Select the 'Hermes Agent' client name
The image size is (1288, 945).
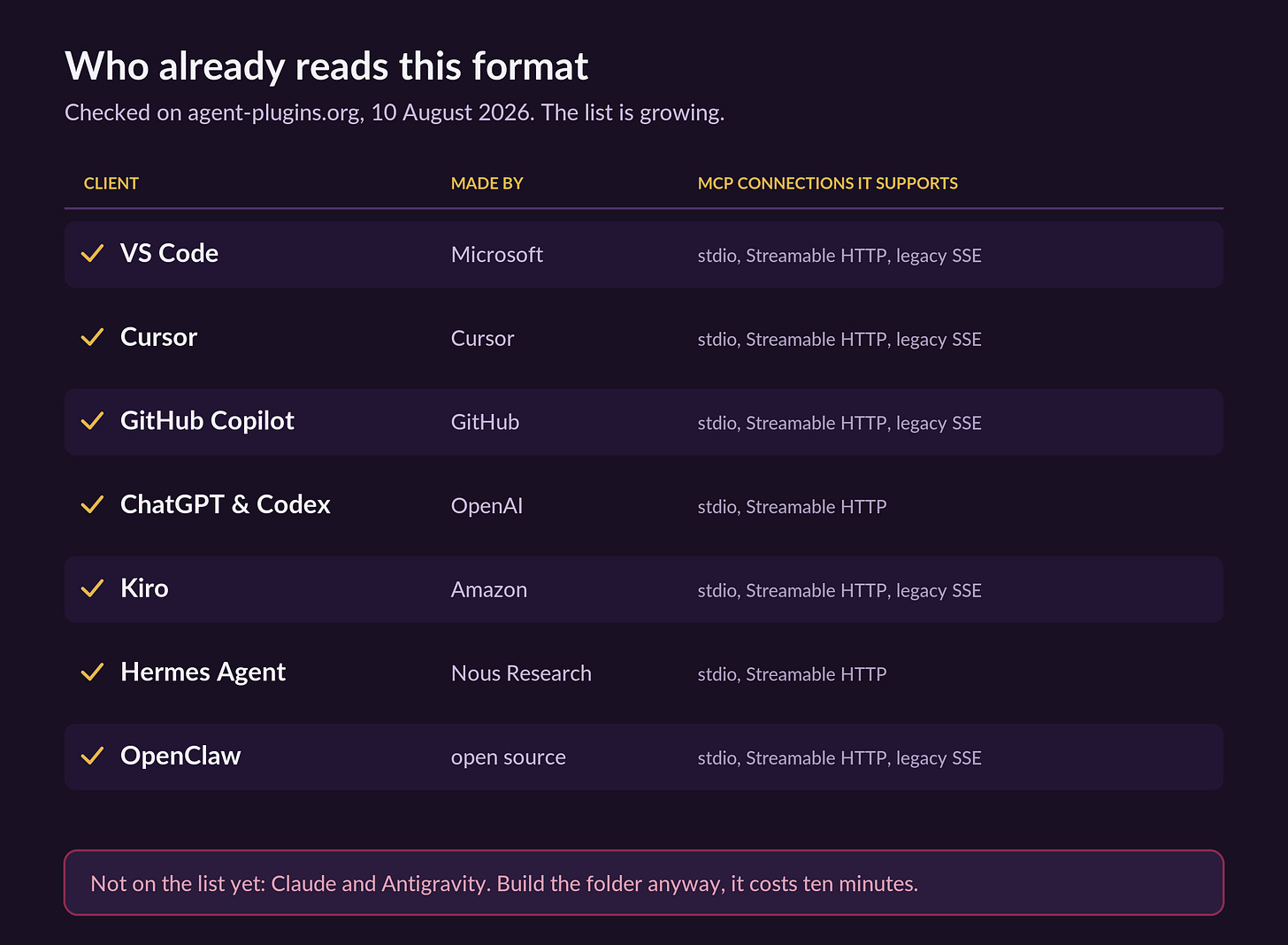(203, 672)
